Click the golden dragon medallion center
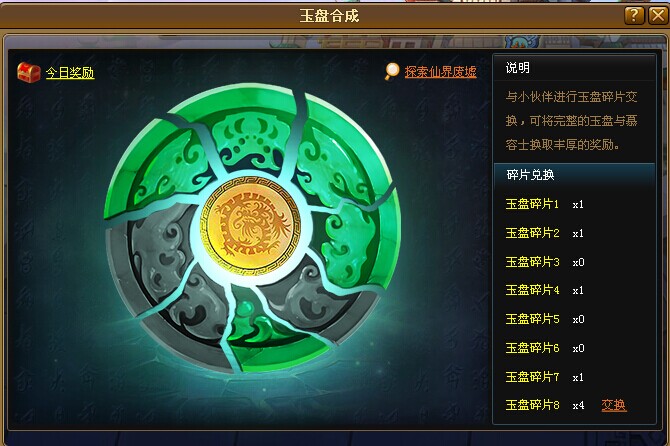The height and width of the screenshot is (446, 670). click(250, 226)
